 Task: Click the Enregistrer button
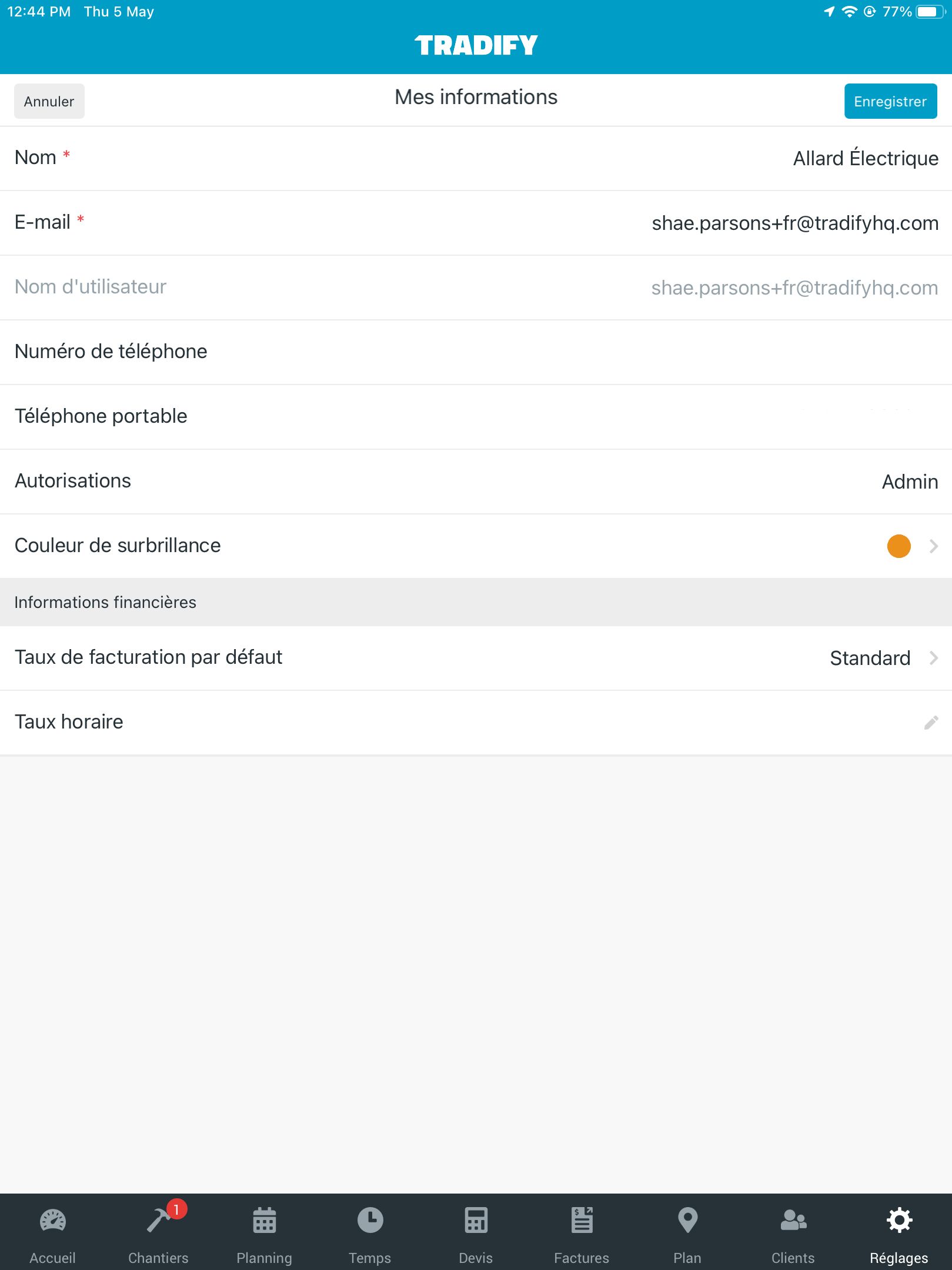point(891,101)
